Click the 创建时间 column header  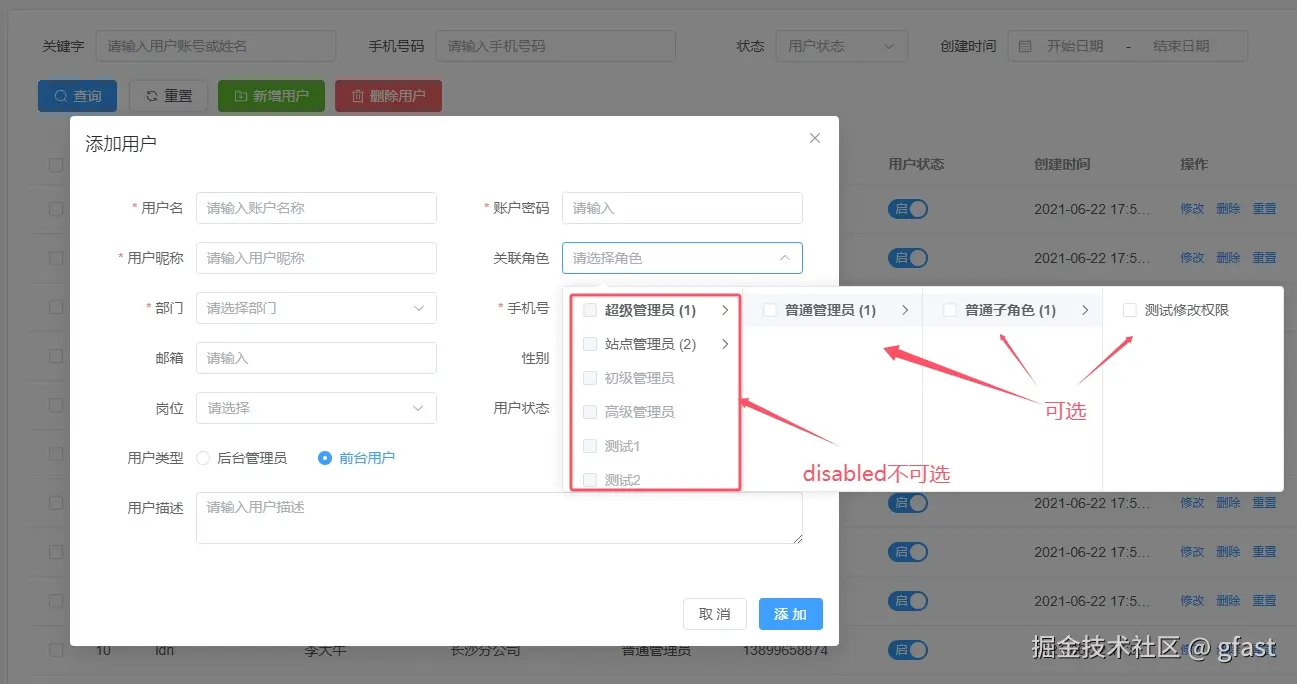point(1062,164)
